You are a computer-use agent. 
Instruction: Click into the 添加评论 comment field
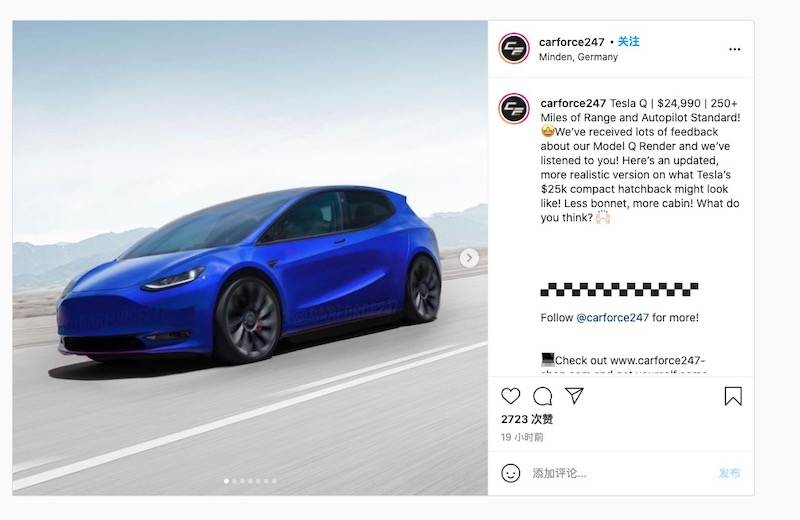coord(621,473)
